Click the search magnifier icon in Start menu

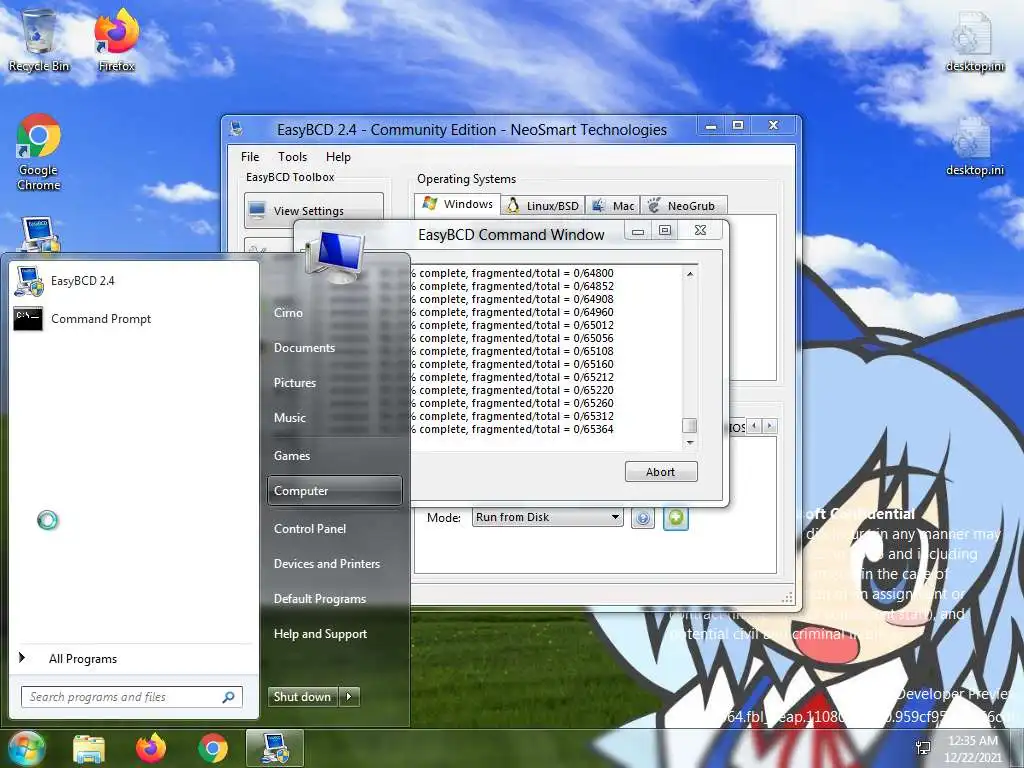point(229,697)
